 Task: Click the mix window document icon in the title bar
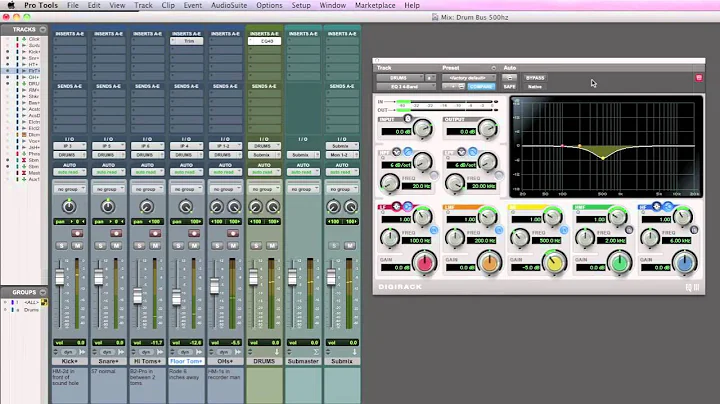[x=435, y=17]
